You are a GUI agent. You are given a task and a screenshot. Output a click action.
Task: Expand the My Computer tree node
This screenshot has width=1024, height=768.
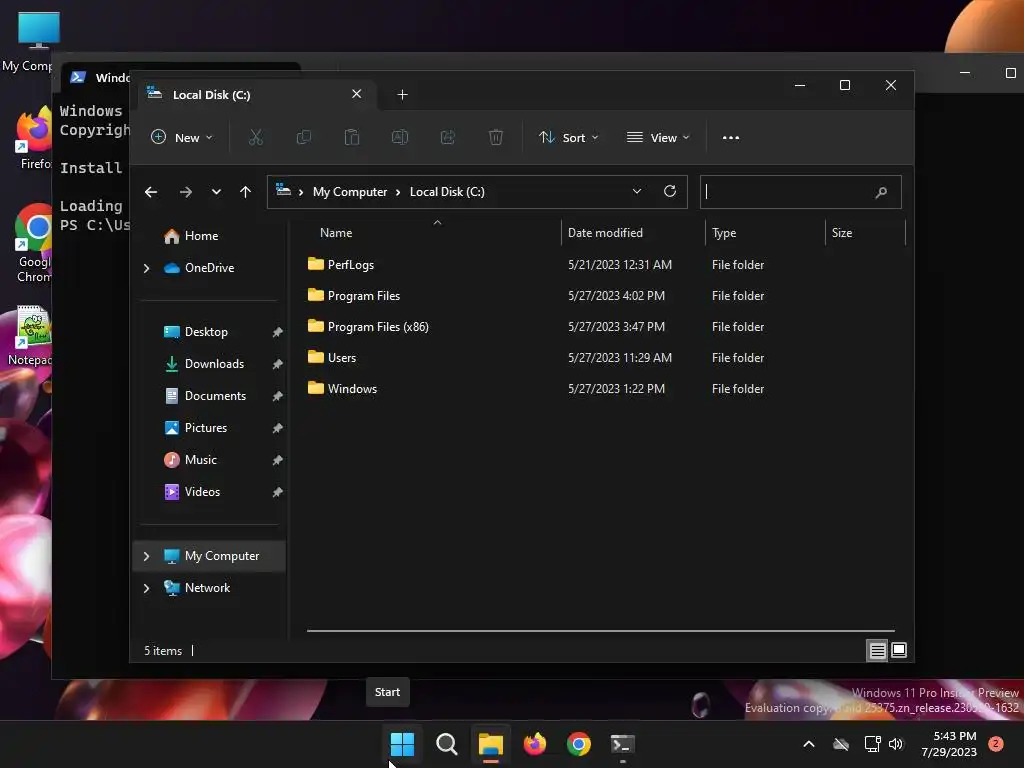pos(146,556)
